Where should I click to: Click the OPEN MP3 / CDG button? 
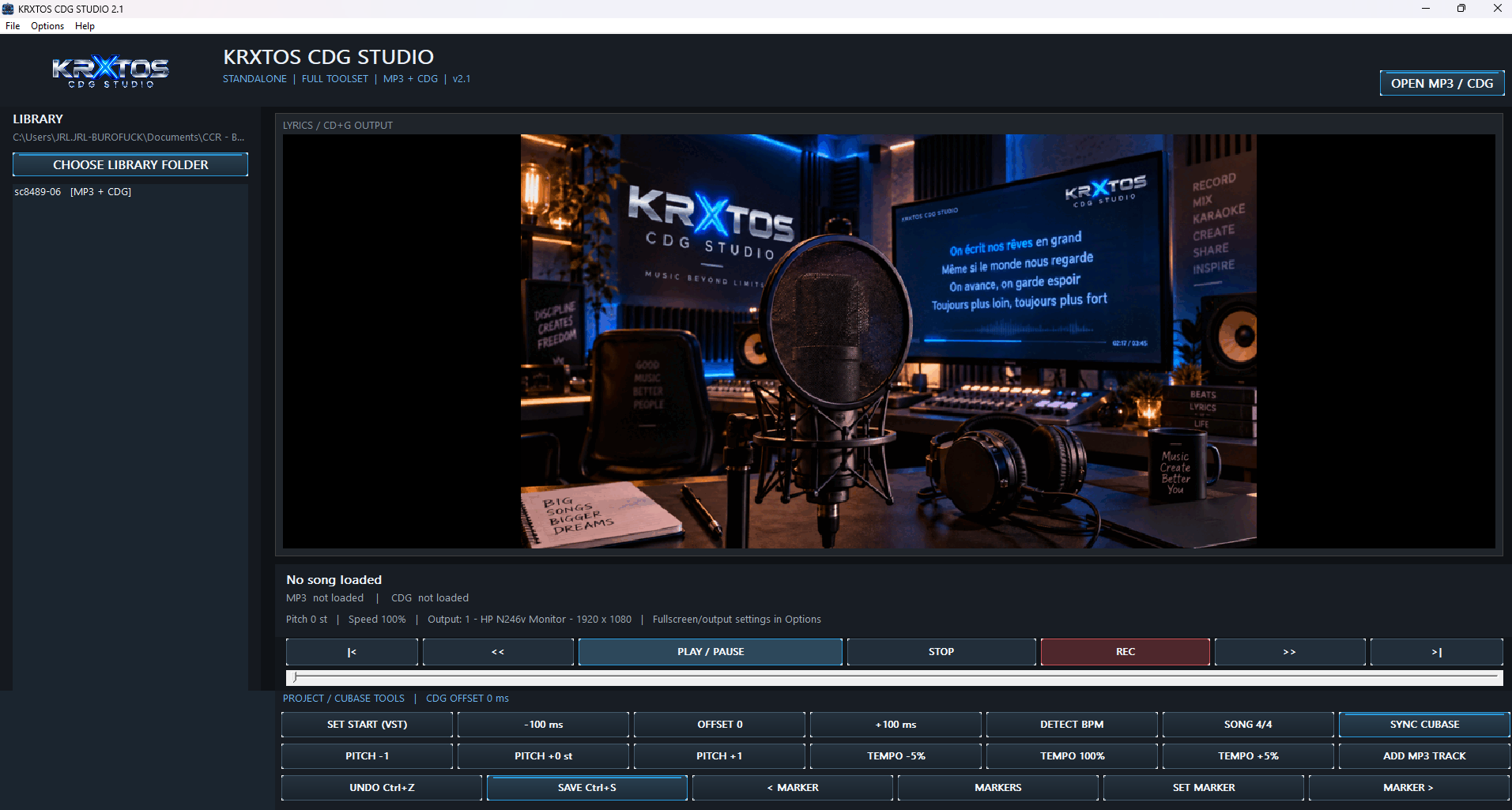[1442, 83]
